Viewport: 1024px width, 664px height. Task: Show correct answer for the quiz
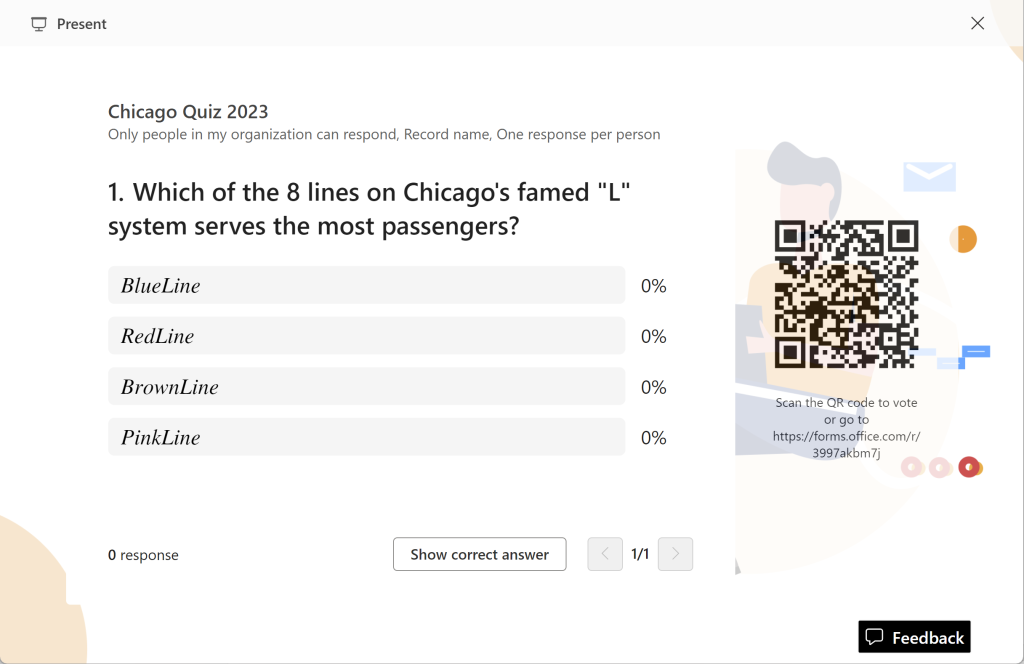click(x=479, y=554)
